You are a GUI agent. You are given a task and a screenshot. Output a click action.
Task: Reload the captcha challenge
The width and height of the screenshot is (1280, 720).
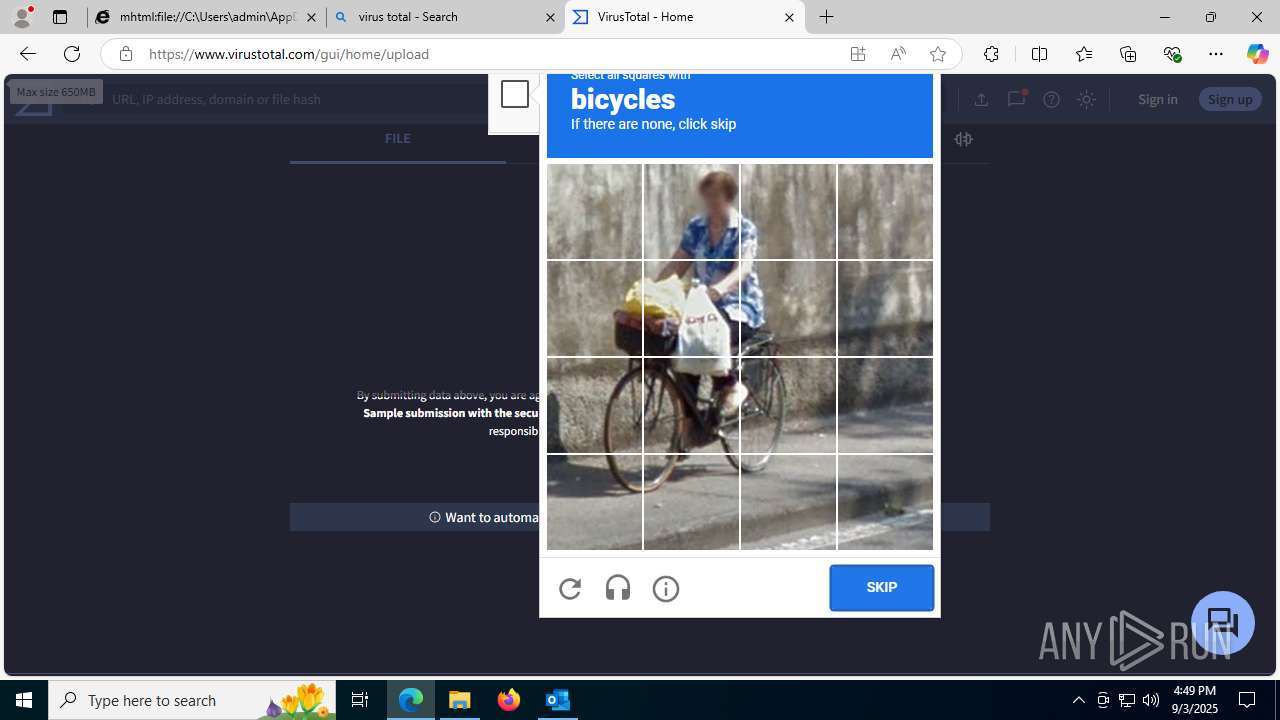click(570, 589)
